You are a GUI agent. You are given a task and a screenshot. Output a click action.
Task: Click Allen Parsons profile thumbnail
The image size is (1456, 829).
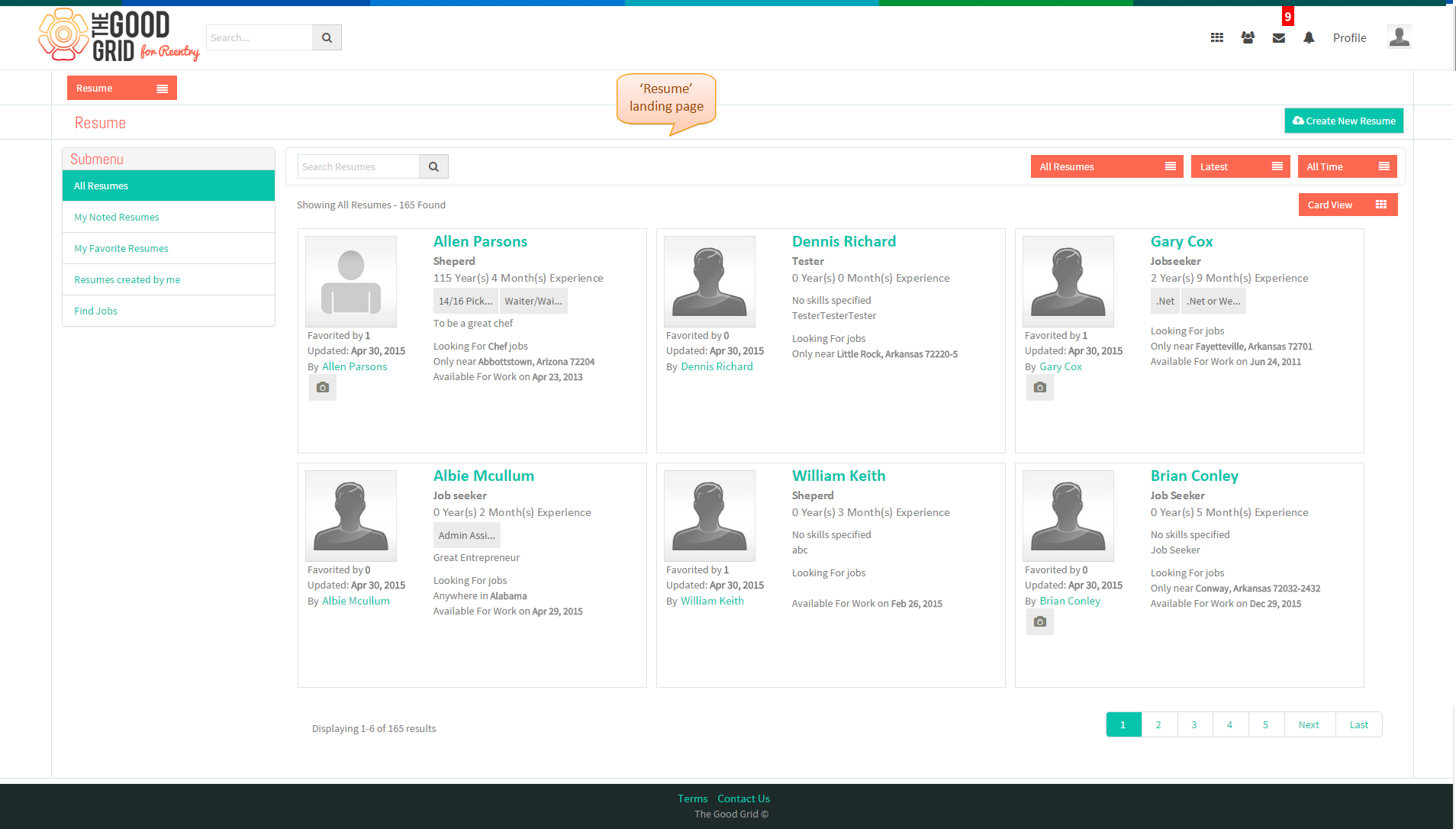351,282
